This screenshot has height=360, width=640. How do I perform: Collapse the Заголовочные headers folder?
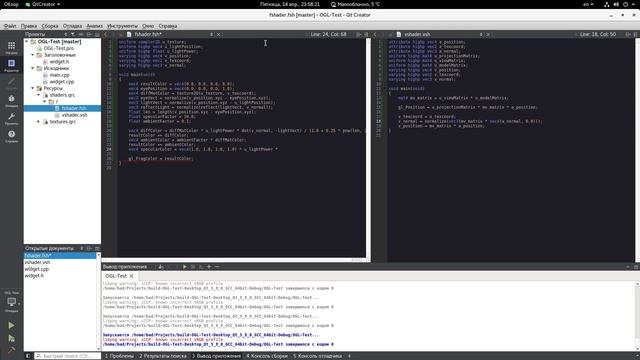point(33,55)
